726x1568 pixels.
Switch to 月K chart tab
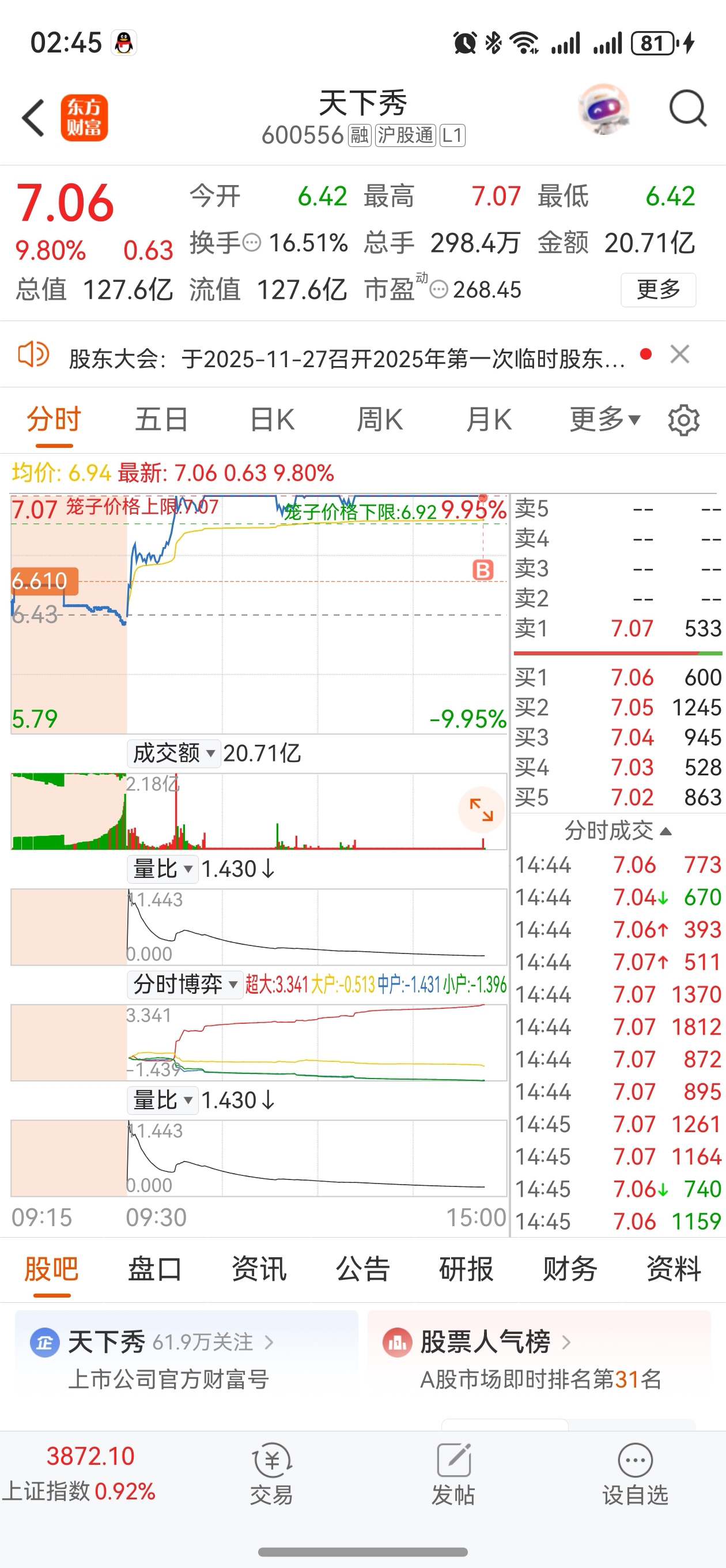tap(489, 420)
